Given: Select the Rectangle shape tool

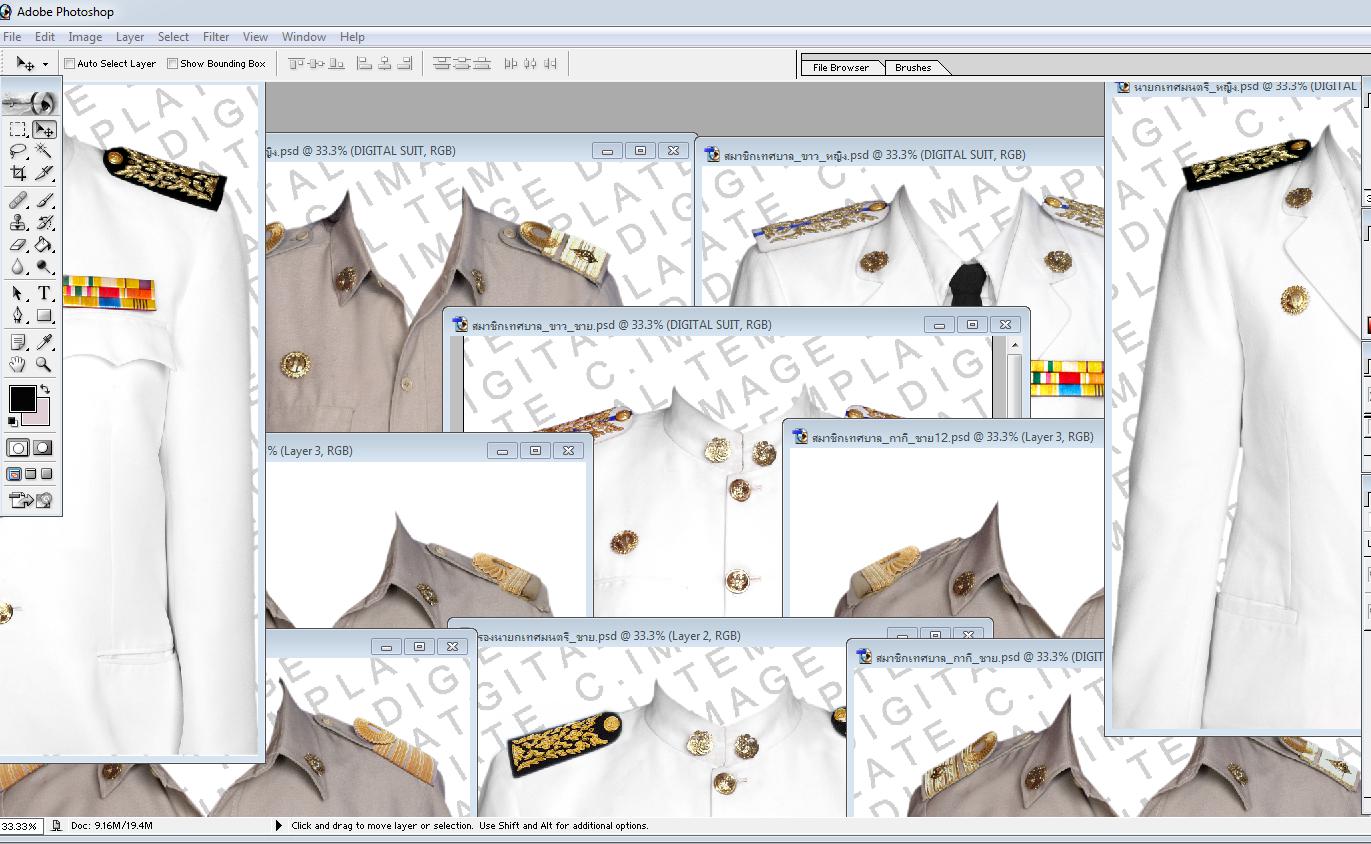Looking at the screenshot, I should pyautogui.click(x=44, y=315).
